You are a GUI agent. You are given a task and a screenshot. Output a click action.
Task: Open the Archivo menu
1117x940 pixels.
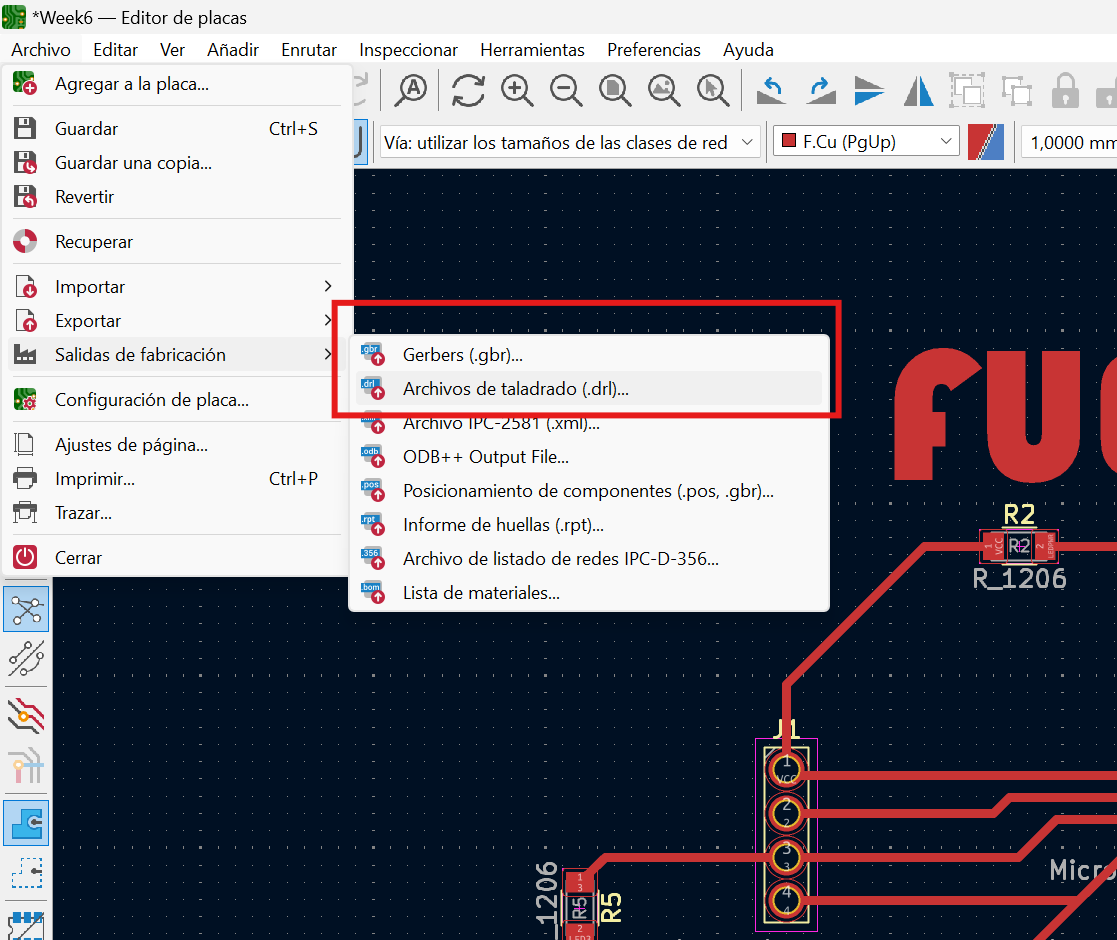pos(41,50)
